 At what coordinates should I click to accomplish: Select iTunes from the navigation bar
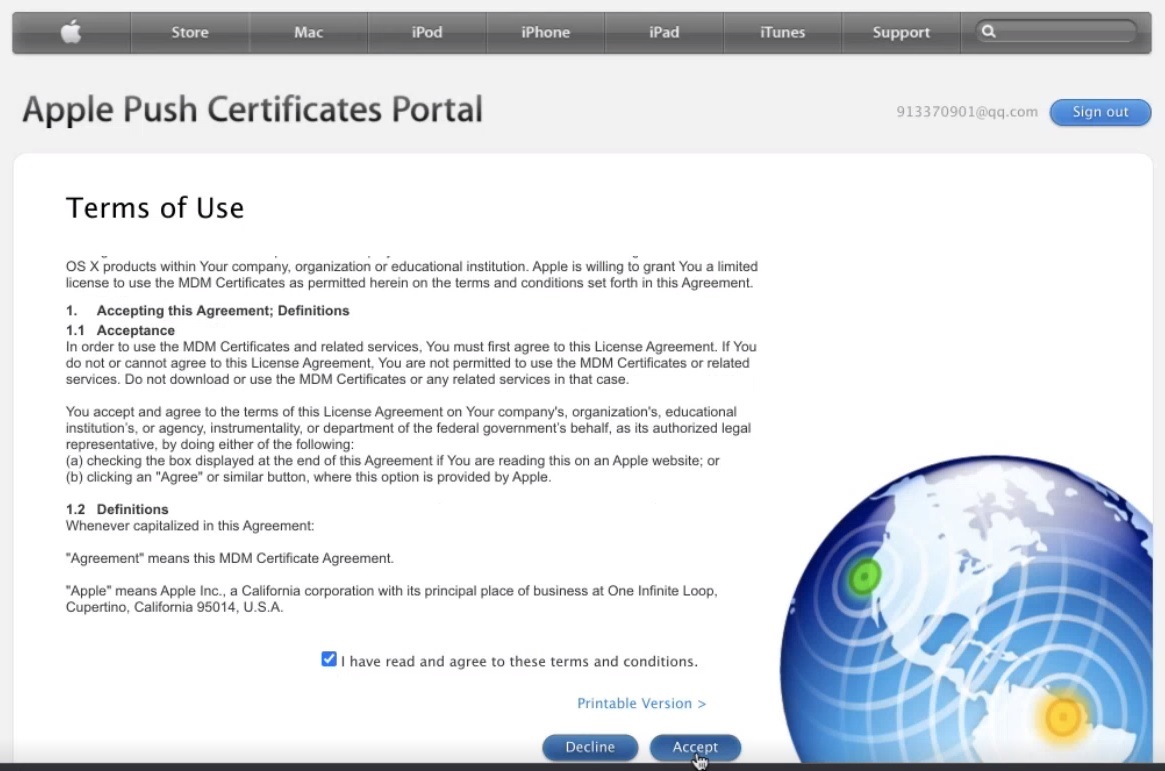[781, 31]
